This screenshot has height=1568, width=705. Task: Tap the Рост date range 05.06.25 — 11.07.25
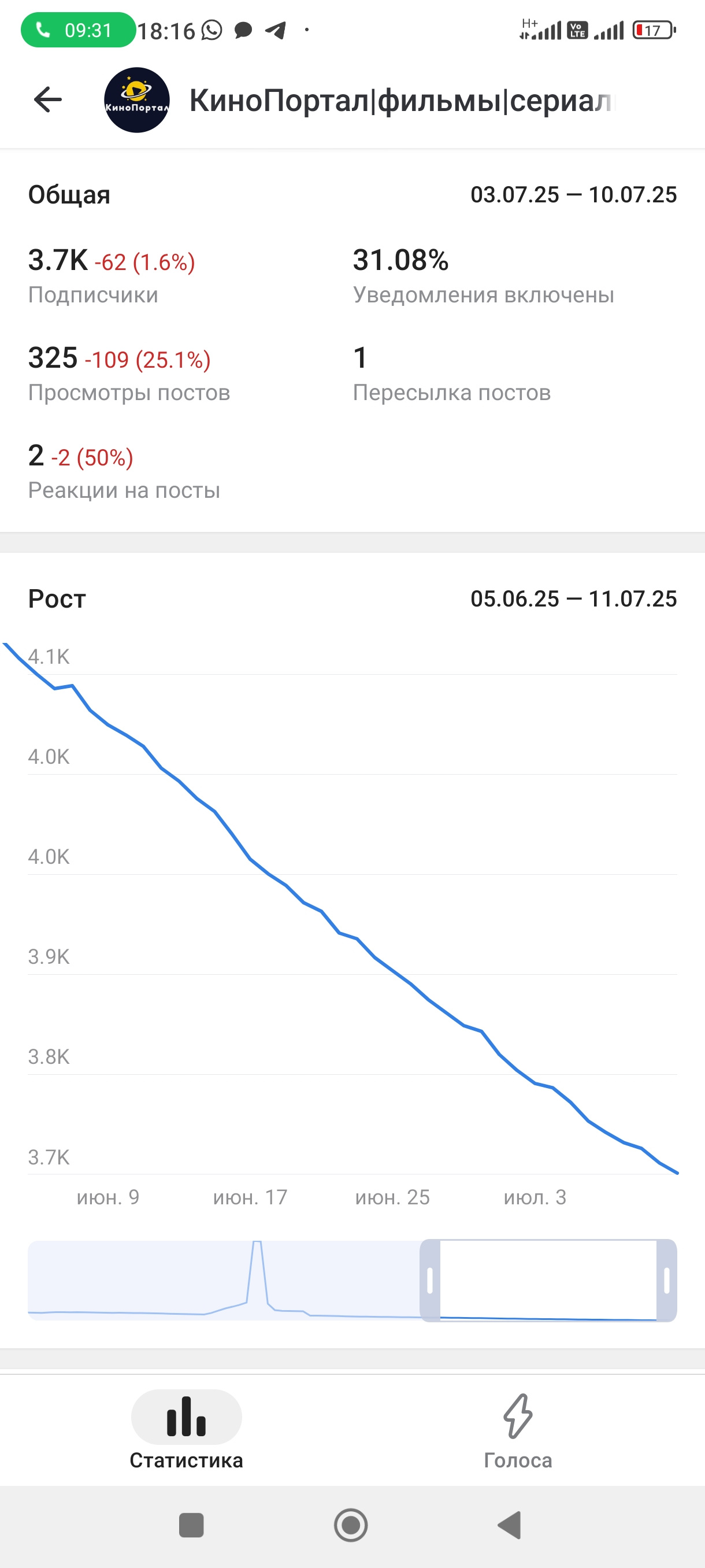[573, 598]
